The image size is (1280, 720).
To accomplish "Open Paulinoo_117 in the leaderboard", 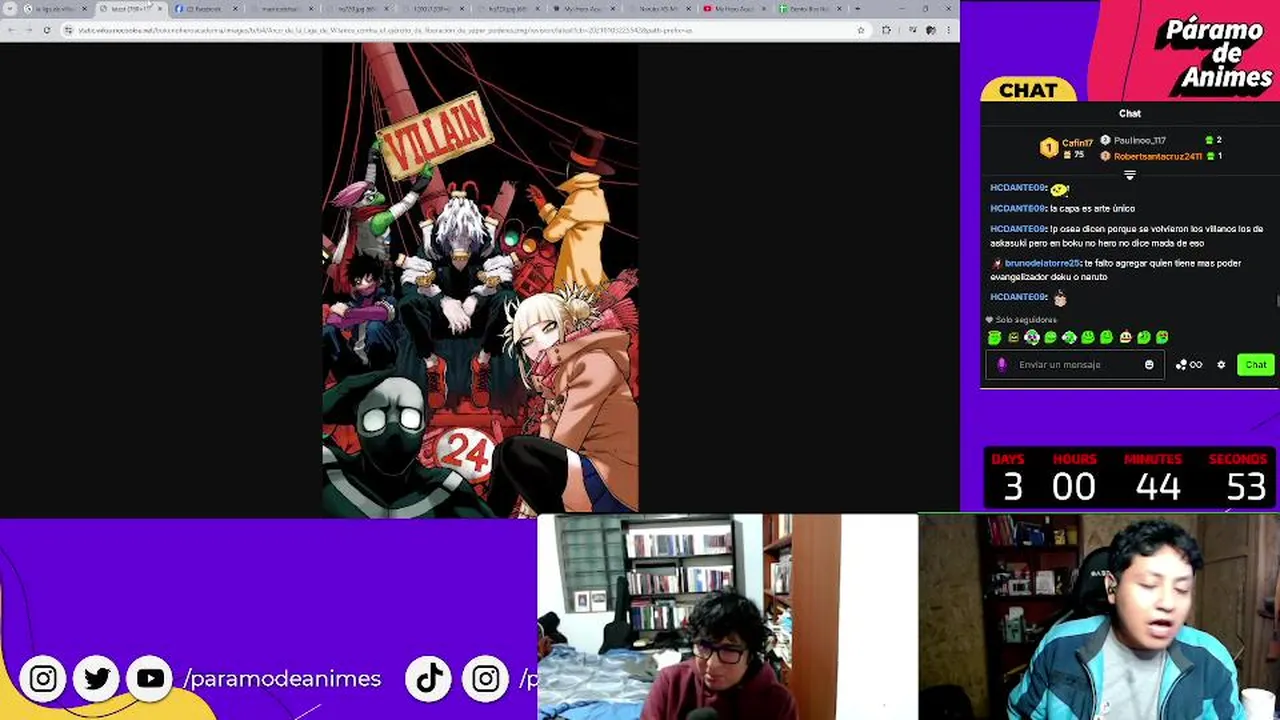I will 1134,140.
